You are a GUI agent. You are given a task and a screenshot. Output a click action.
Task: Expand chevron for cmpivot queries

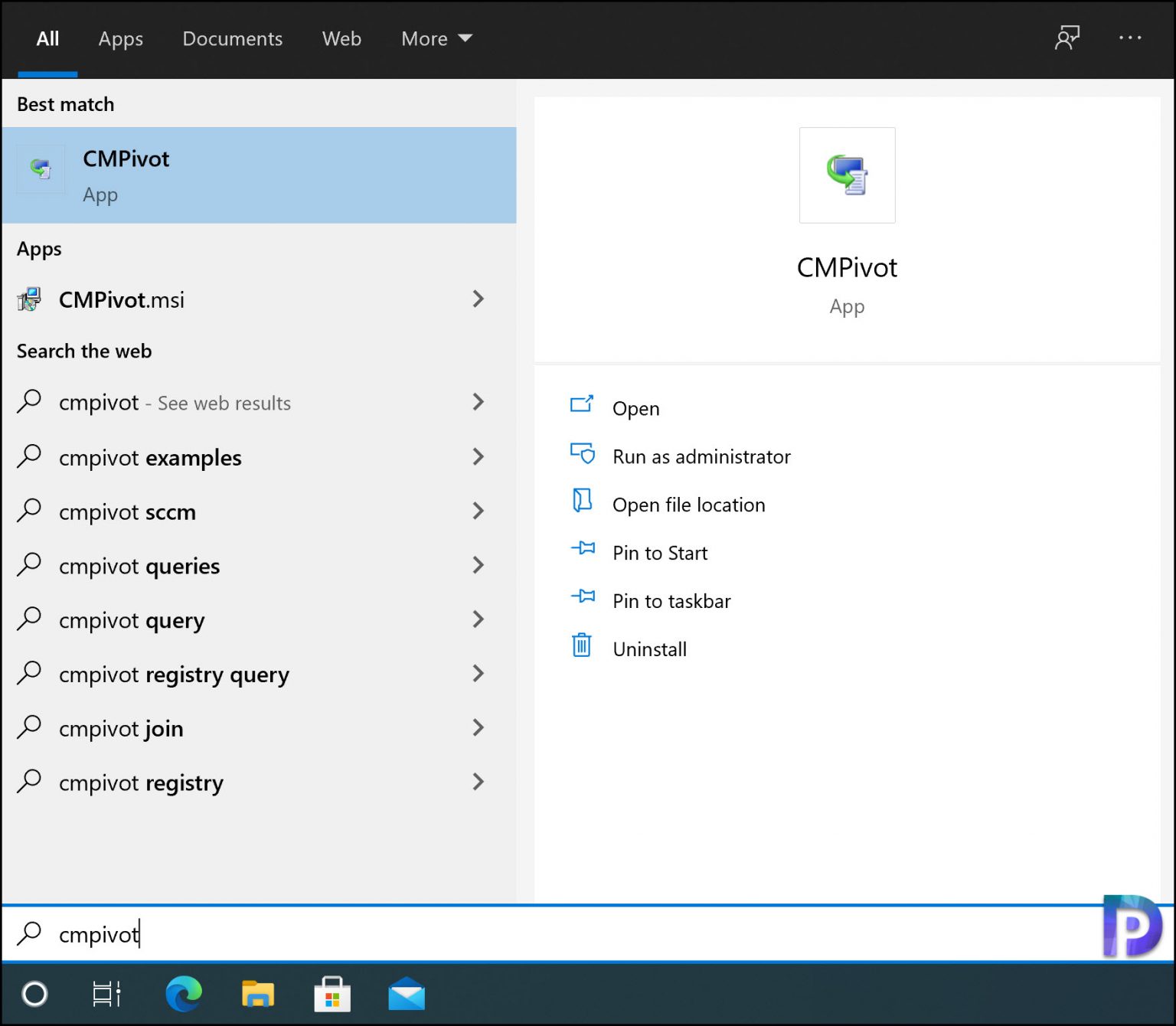(x=479, y=566)
